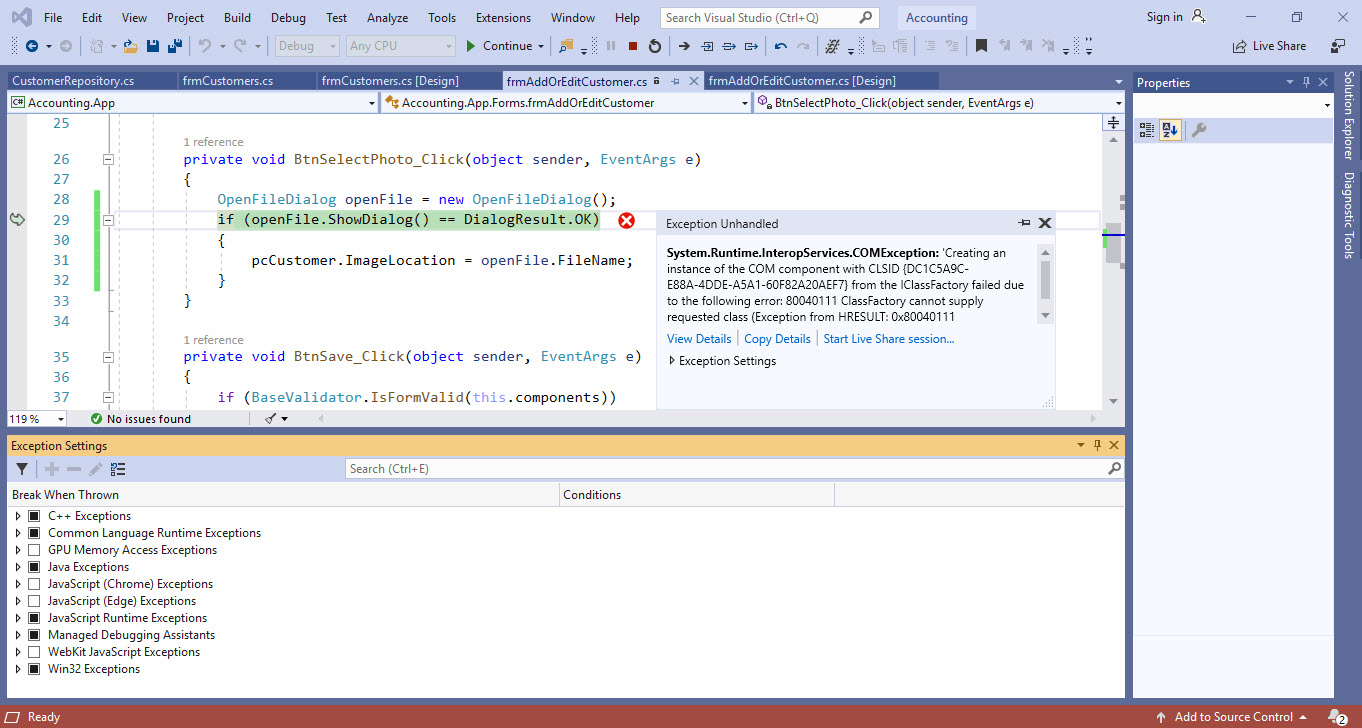Click the View Details link
1362x728 pixels.
coord(699,339)
